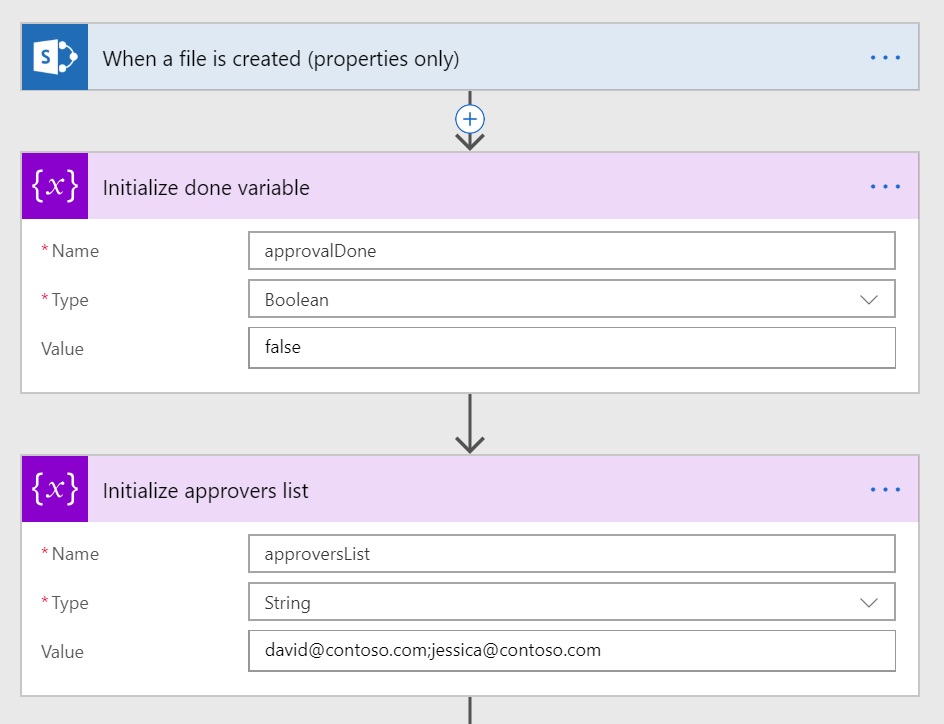
Task: Open the ellipsis menu for Initialize approvers list
Action: click(885, 489)
